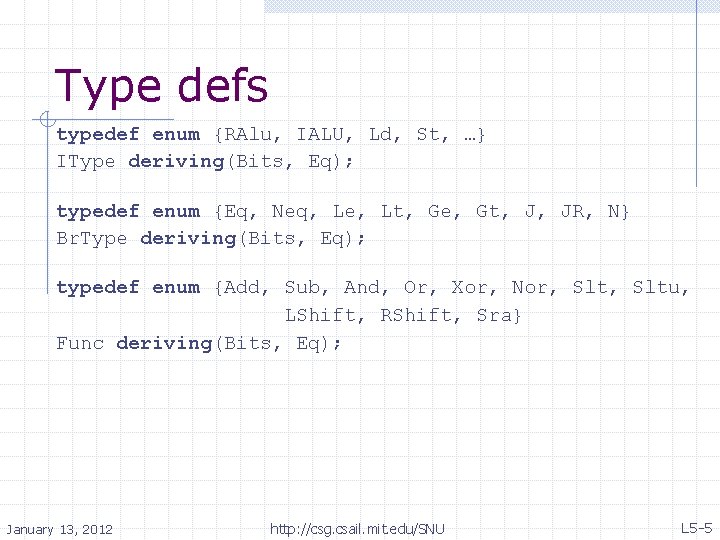Viewport: 720px width, 540px height.
Task: Open the csg.csail.mit.edu/SNU link
Action: point(357,529)
